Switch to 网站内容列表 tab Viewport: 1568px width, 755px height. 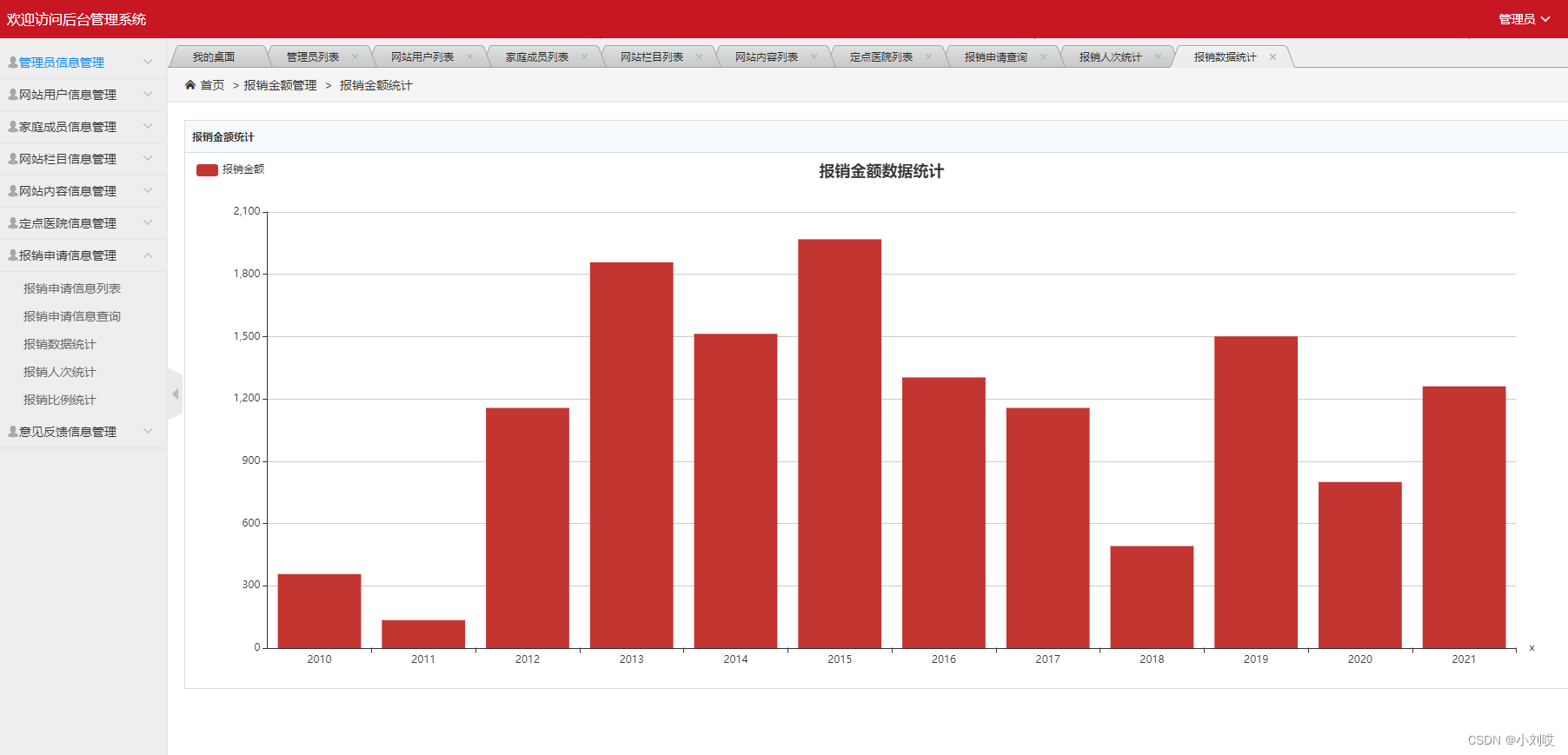(x=767, y=57)
